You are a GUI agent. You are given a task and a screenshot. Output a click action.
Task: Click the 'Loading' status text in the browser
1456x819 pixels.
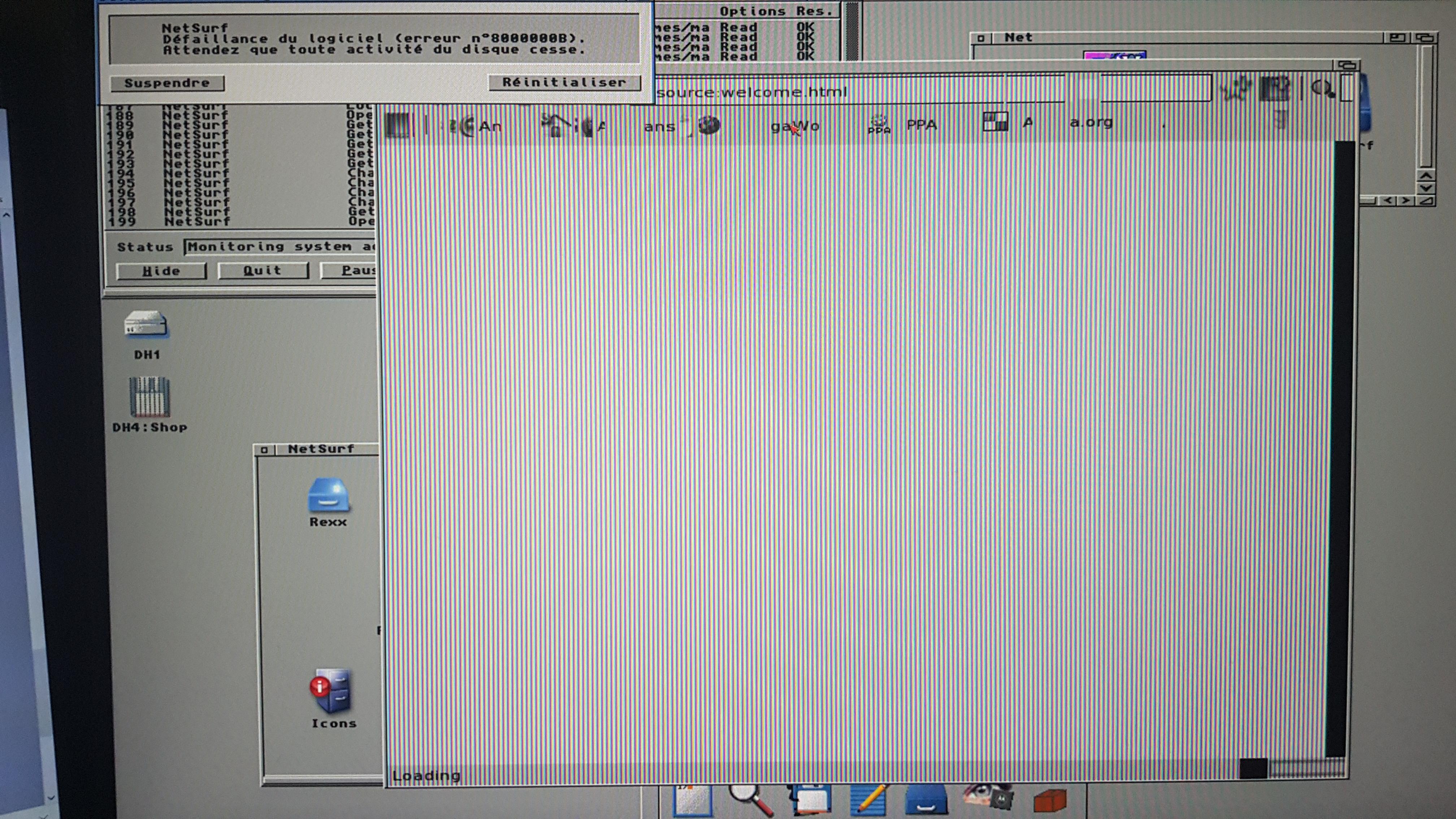(426, 775)
